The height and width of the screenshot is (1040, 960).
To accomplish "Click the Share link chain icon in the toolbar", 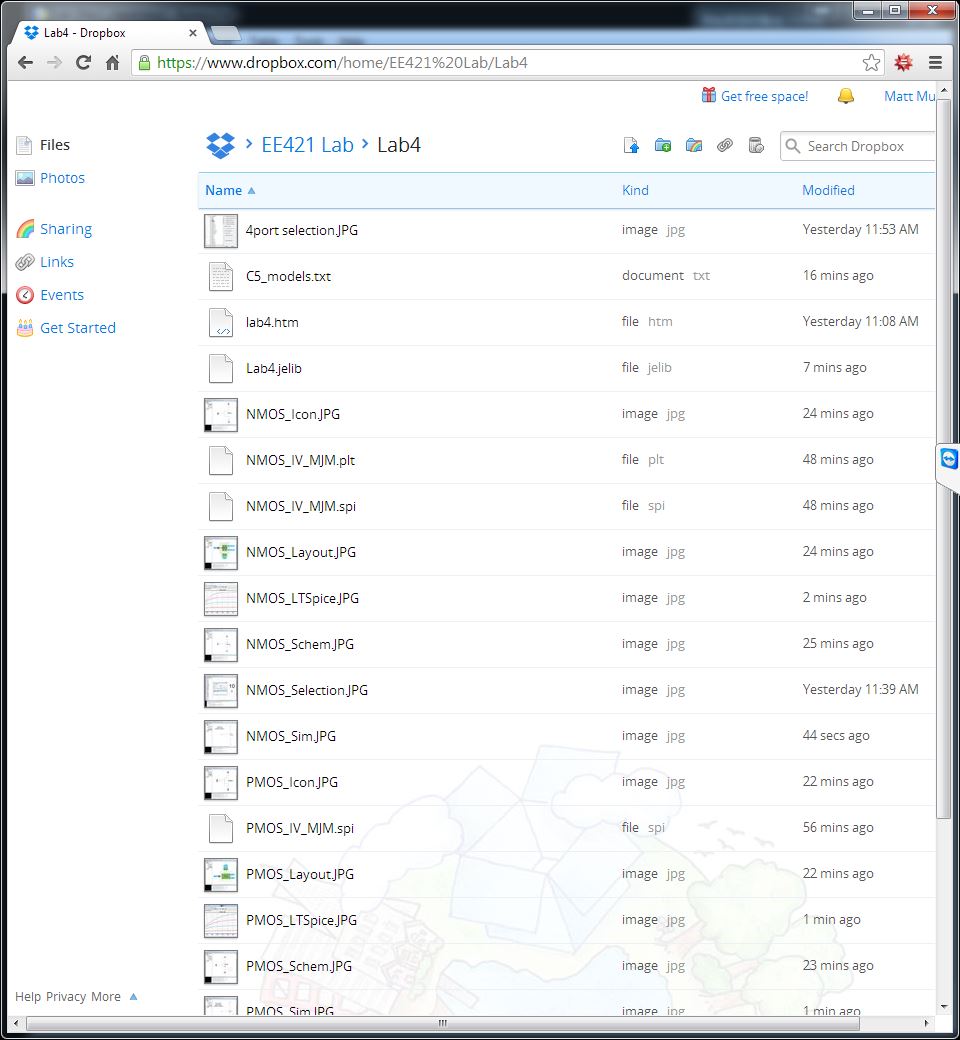I will click(724, 145).
